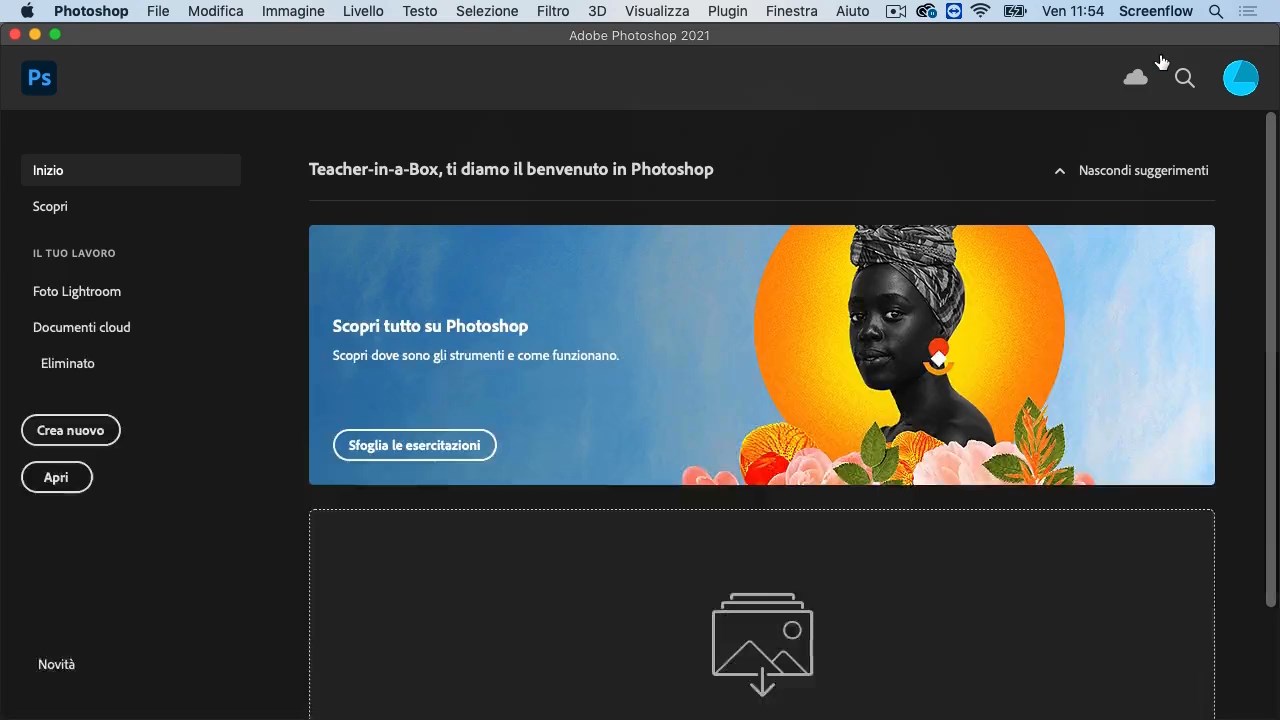The width and height of the screenshot is (1280, 720).
Task: Click the ScreenFlow camera menu bar icon
Action: tap(896, 11)
